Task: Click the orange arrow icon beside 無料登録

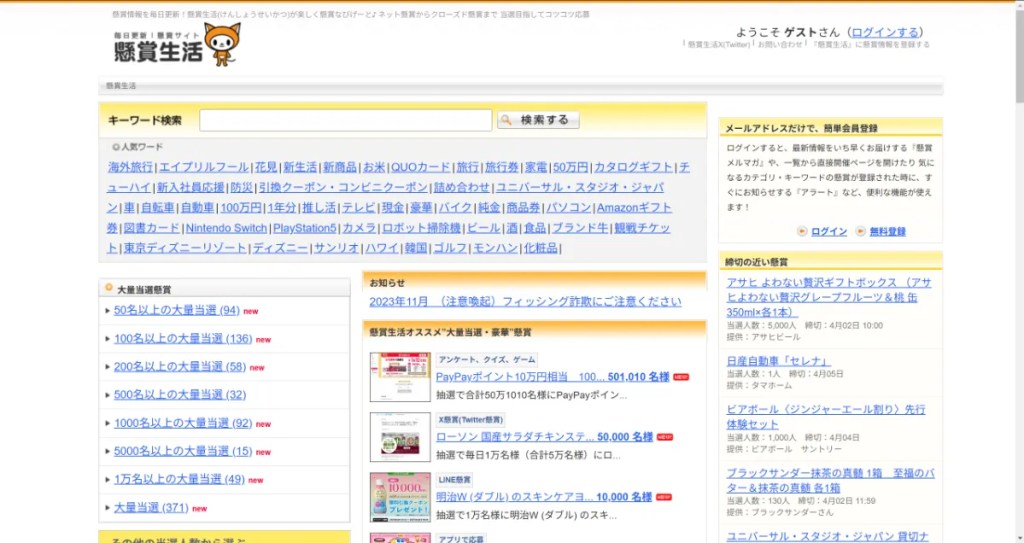Action: tap(861, 231)
